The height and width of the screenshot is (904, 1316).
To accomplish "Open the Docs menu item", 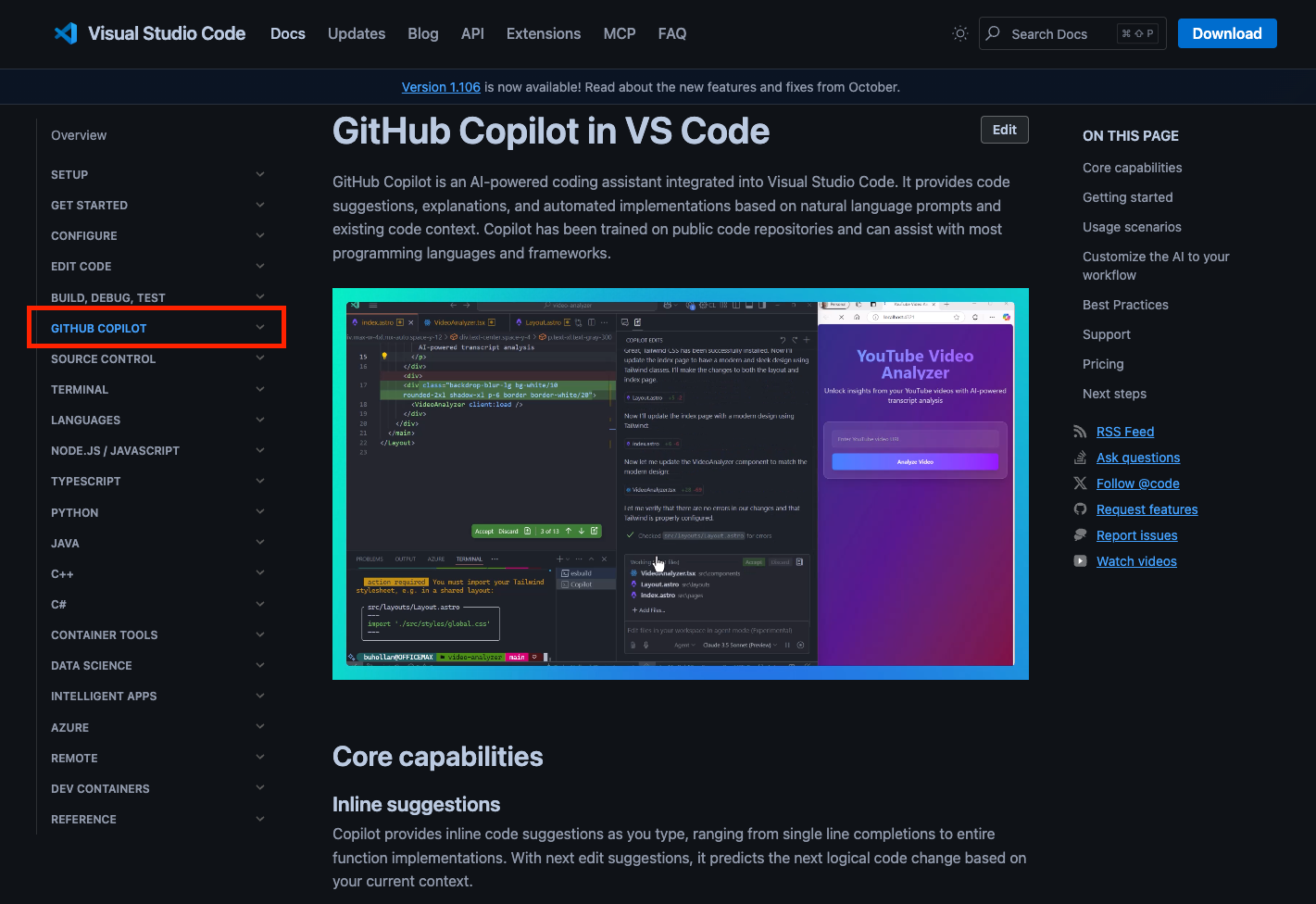I will 288,33.
